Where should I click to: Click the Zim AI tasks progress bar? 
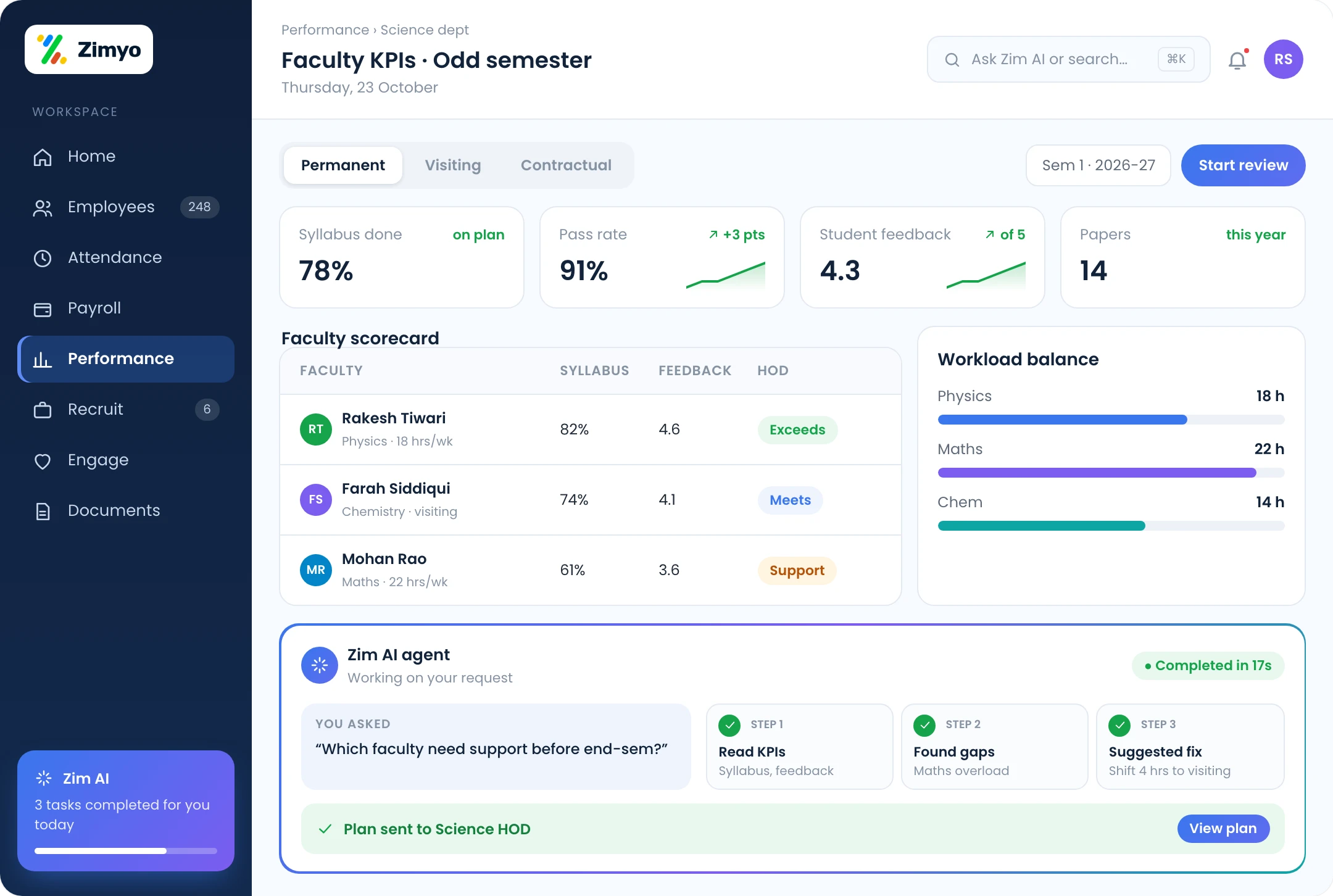coord(126,851)
